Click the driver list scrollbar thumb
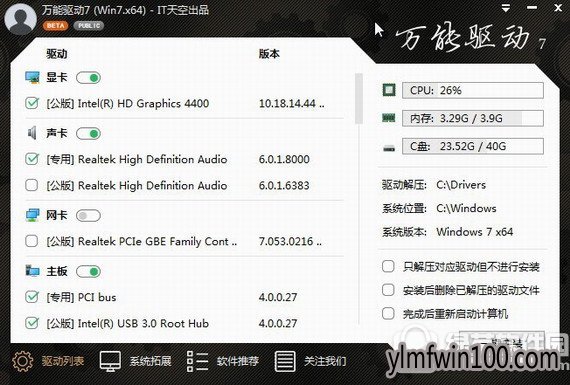Viewport: 570px width, 385px height. [x=359, y=99]
